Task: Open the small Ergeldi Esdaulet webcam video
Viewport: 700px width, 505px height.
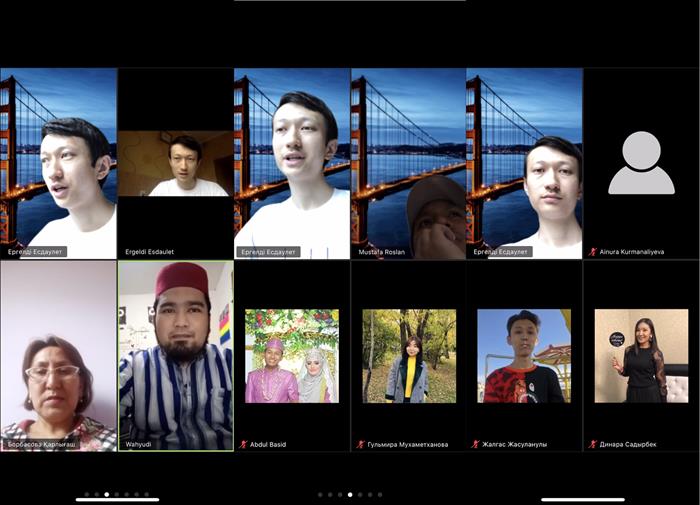Action: (x=176, y=163)
